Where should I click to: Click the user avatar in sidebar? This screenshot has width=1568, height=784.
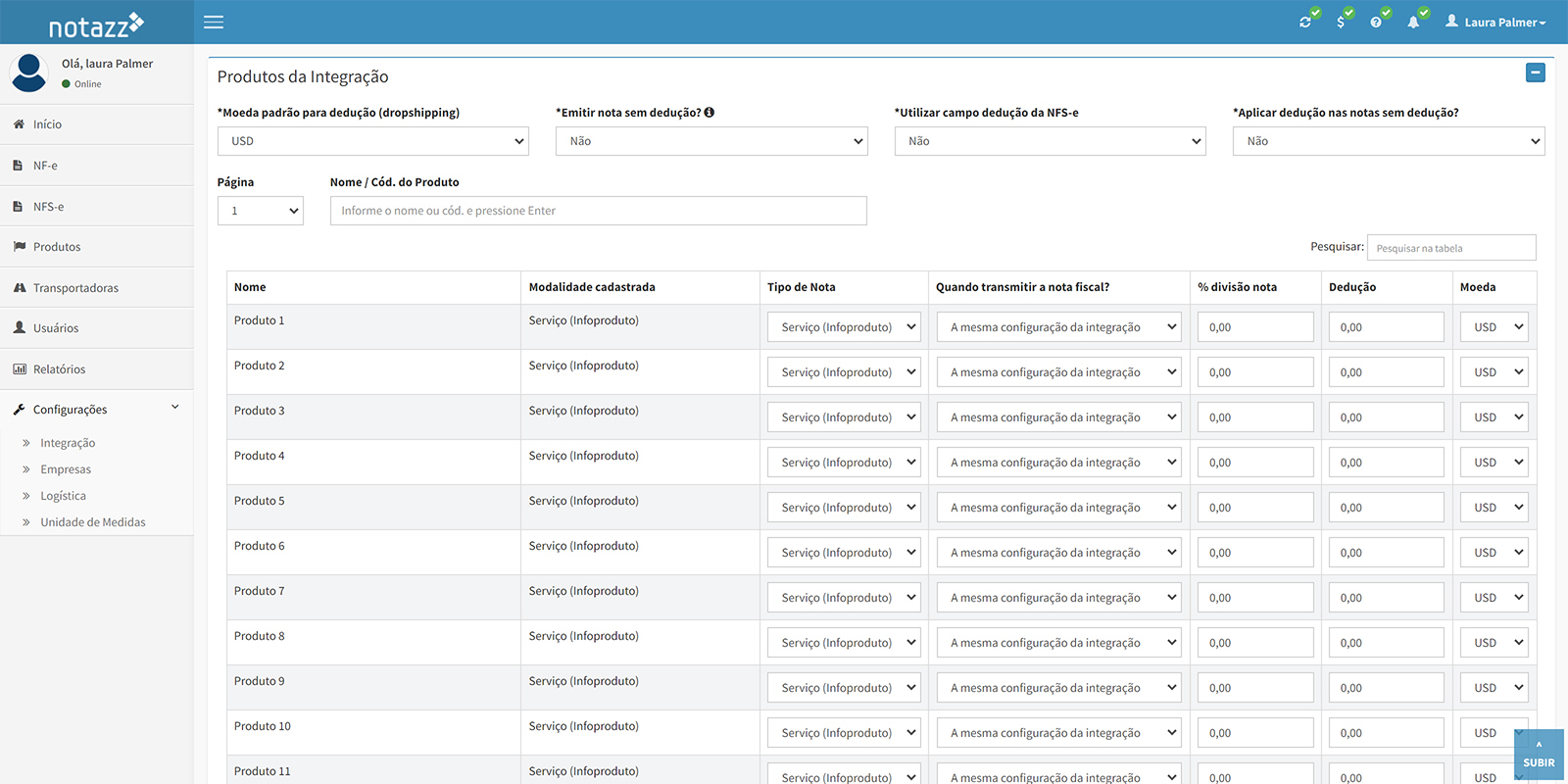pyautogui.click(x=28, y=73)
